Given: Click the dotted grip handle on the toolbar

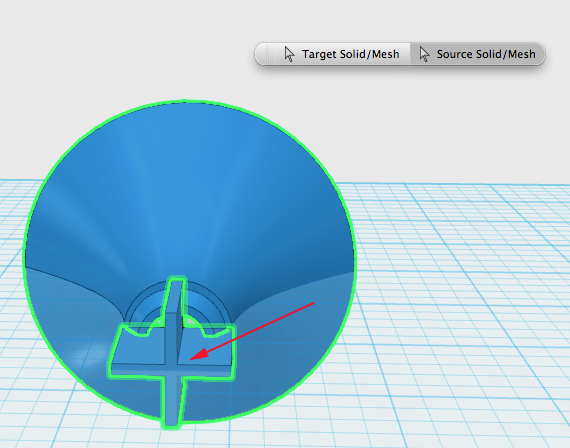Looking at the screenshot, I should [267, 54].
